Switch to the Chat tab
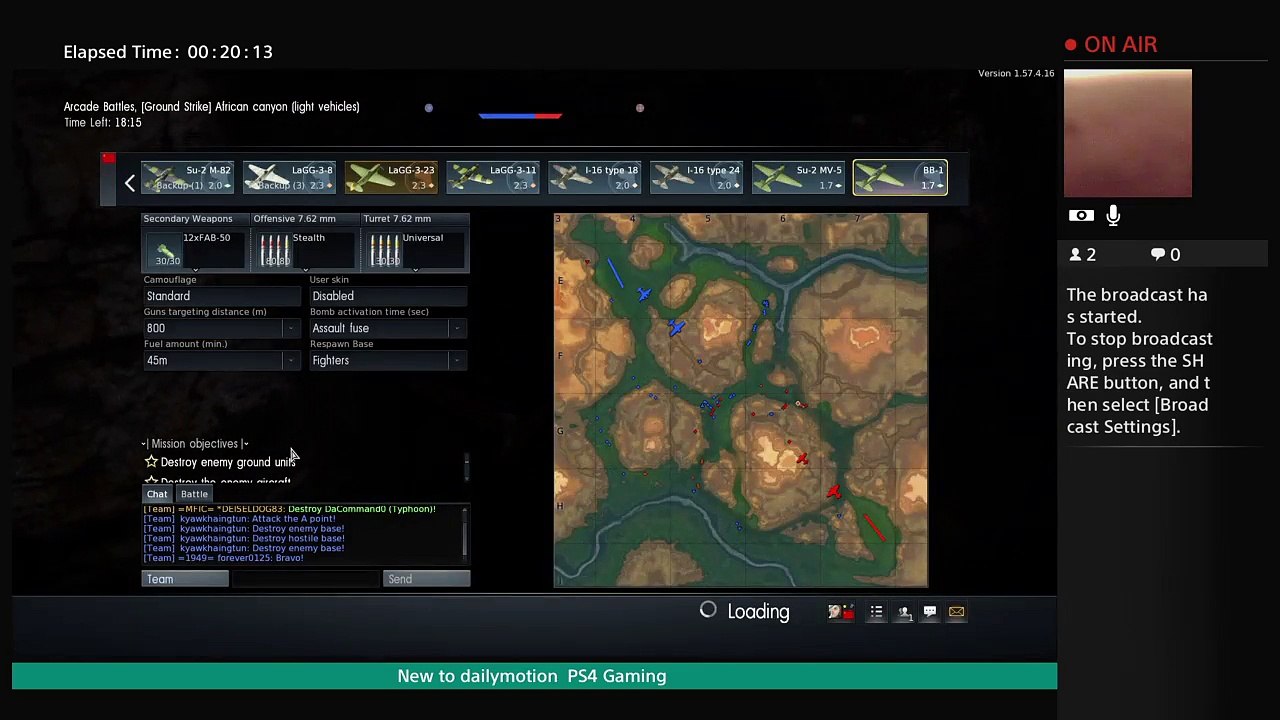Screen dimensions: 1280x720 point(157,494)
